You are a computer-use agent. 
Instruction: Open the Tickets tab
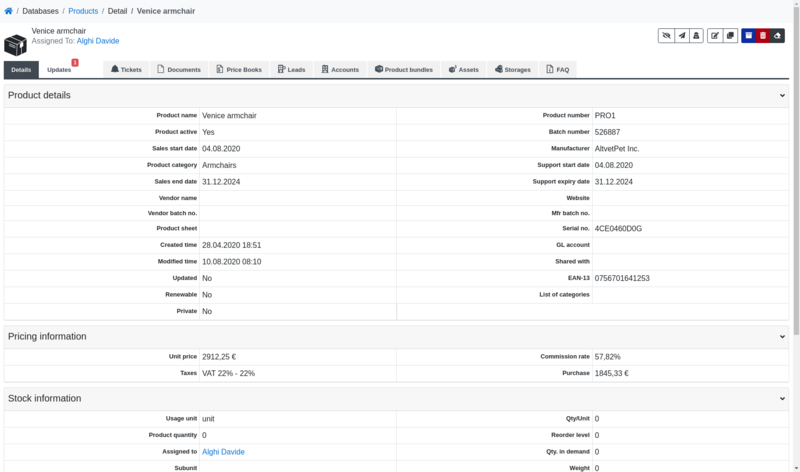tap(126, 70)
